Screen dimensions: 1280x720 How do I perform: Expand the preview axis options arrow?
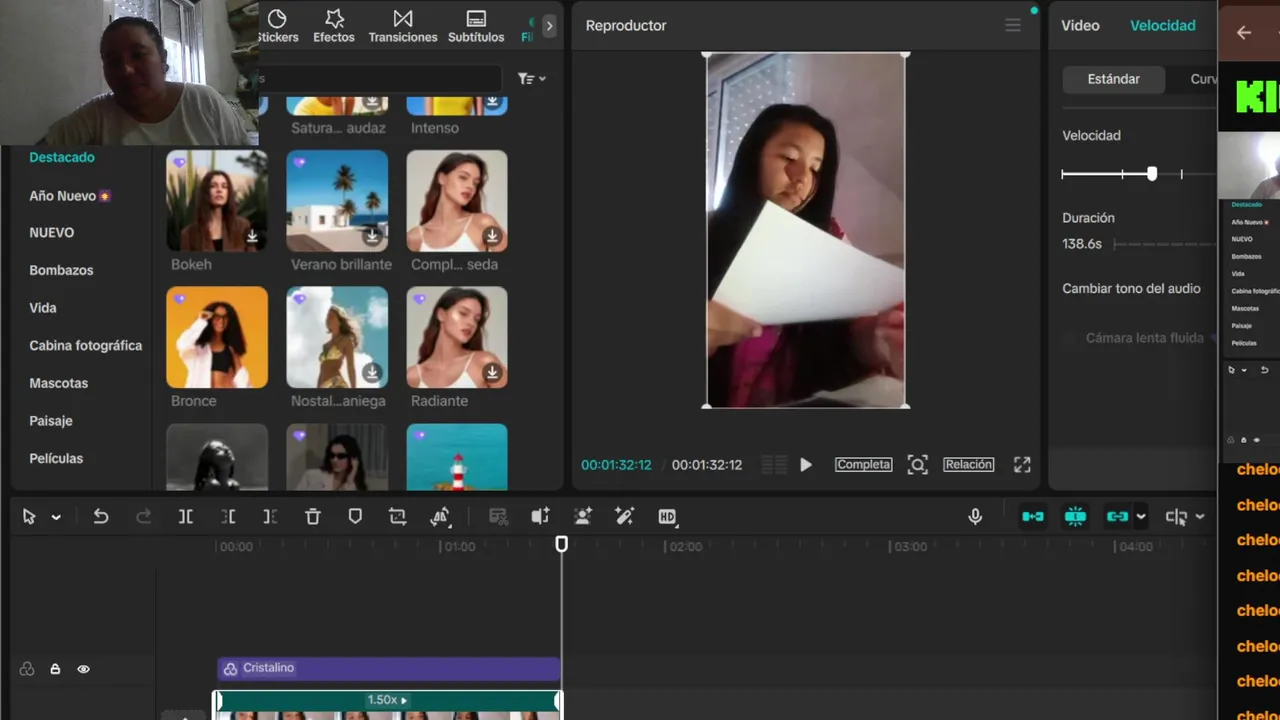(x=1200, y=517)
